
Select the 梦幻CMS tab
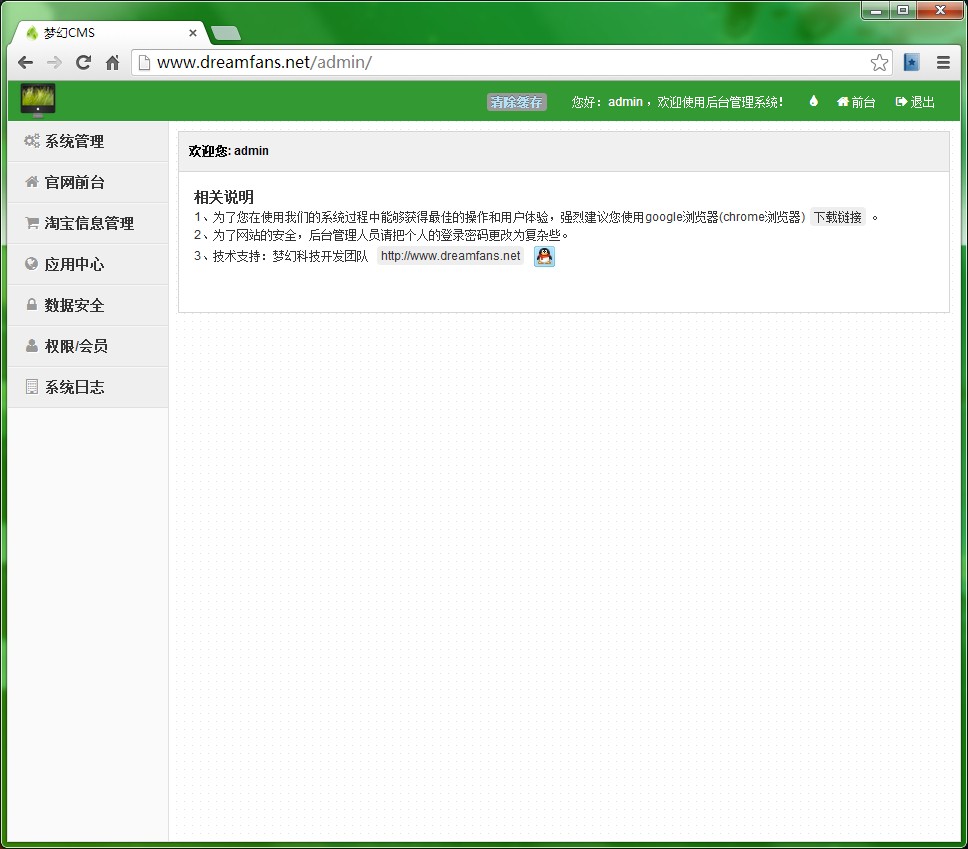[110, 33]
